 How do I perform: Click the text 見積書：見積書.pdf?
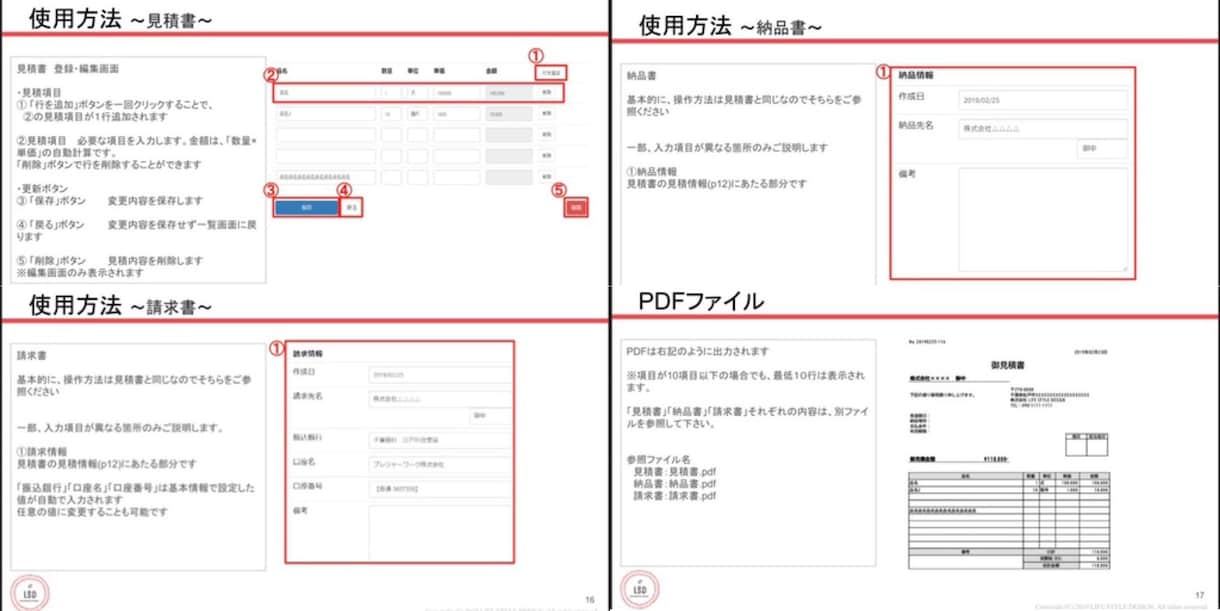(675, 471)
